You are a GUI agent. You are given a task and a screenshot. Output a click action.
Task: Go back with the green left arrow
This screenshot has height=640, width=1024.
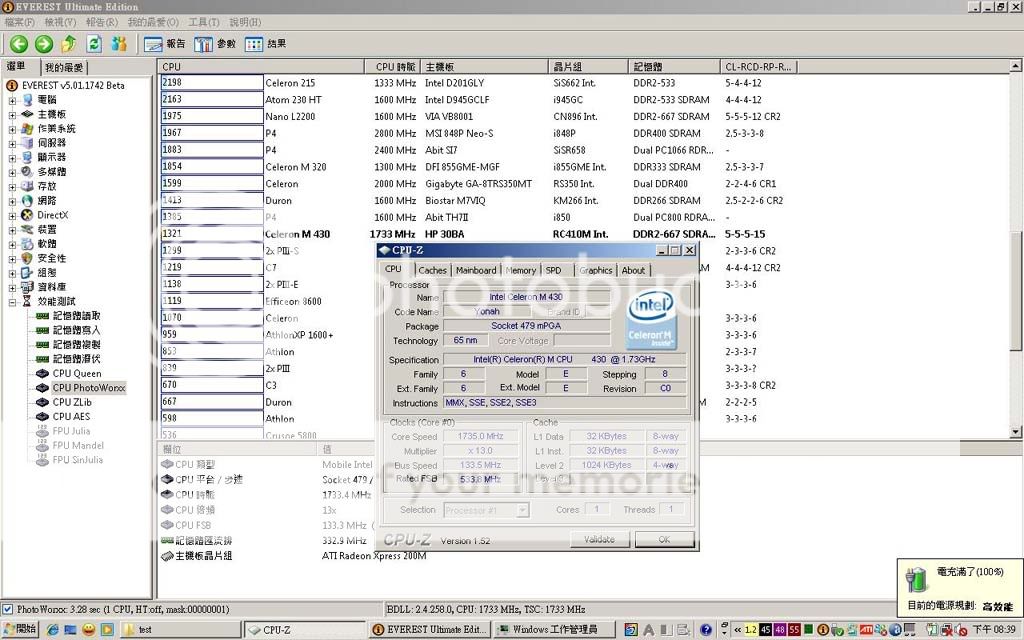coord(19,44)
